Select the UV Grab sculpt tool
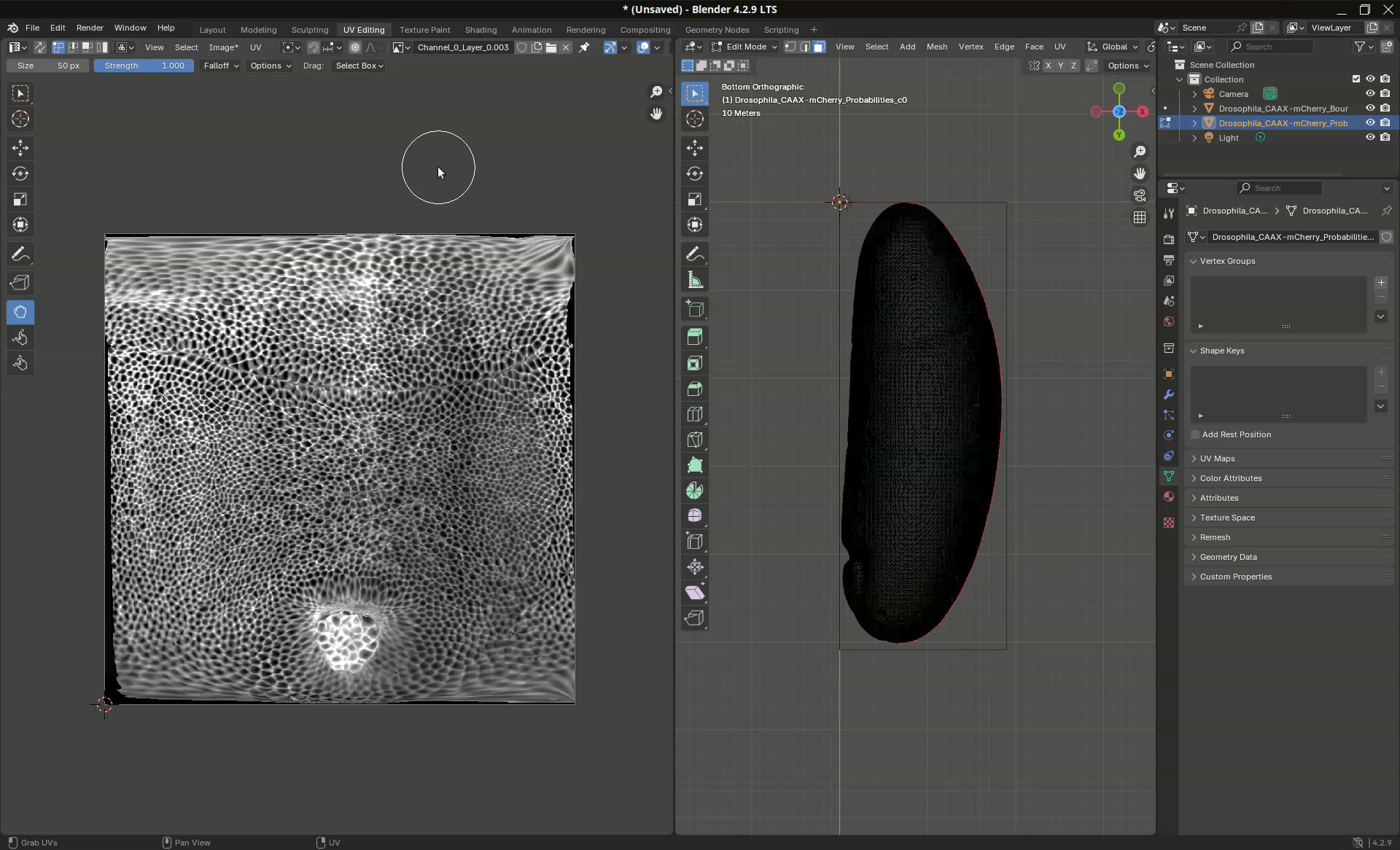The width and height of the screenshot is (1400, 850). 20,312
